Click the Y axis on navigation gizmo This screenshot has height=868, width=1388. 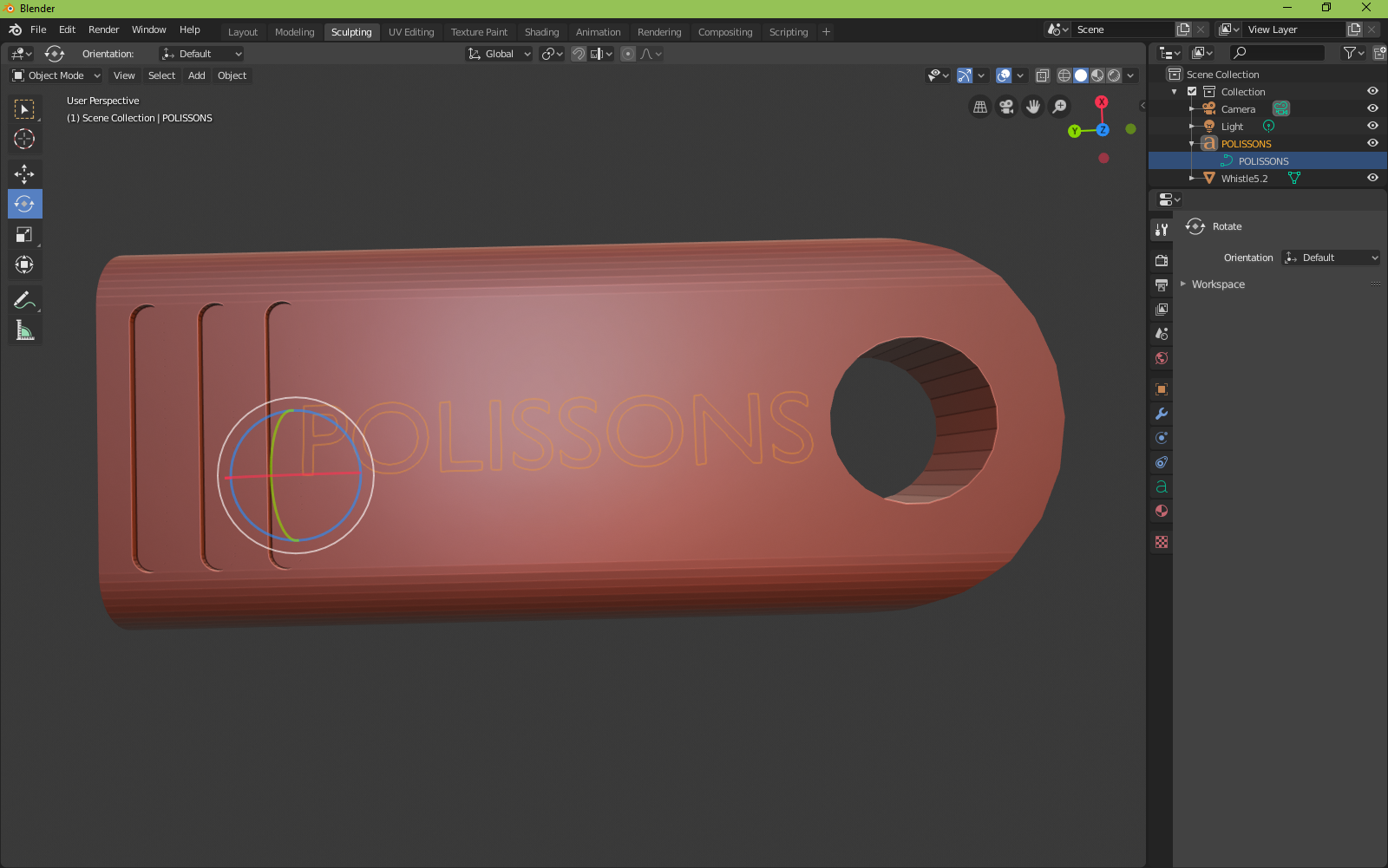(1075, 131)
